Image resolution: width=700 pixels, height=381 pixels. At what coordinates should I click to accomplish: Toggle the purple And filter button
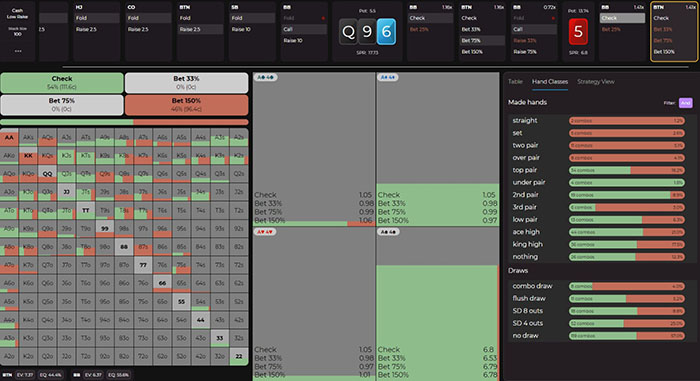[686, 103]
